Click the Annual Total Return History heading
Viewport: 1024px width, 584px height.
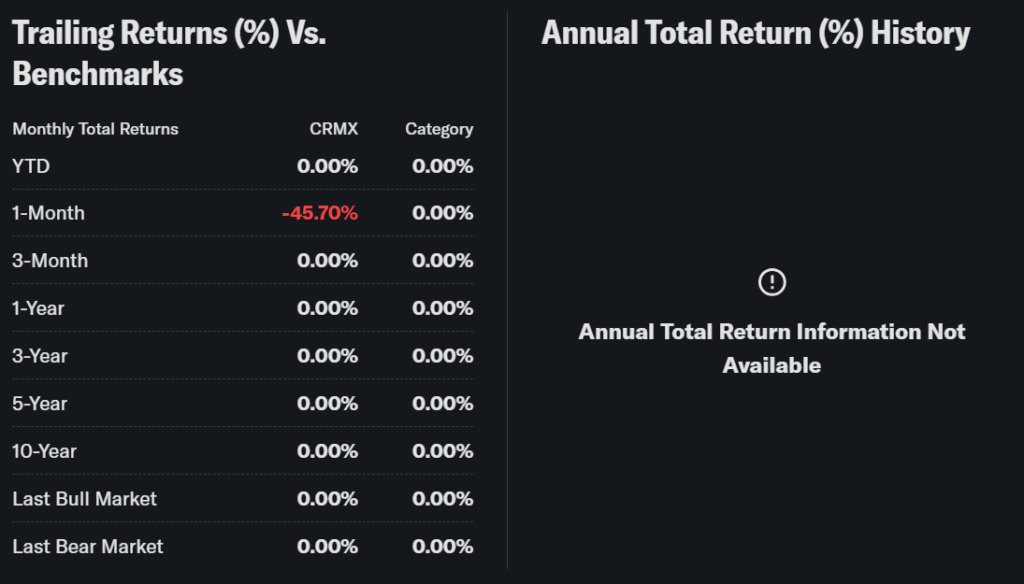(x=755, y=33)
